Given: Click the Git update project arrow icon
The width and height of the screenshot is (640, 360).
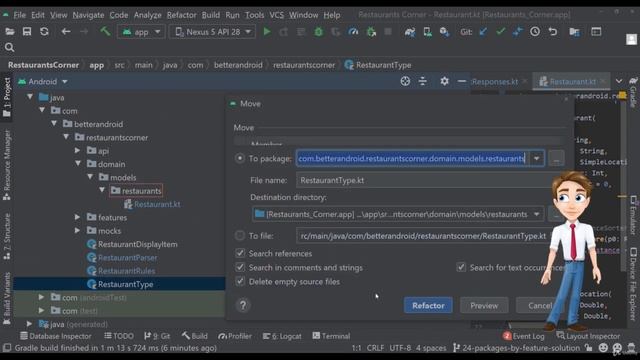Looking at the screenshot, I should [x=484, y=31].
